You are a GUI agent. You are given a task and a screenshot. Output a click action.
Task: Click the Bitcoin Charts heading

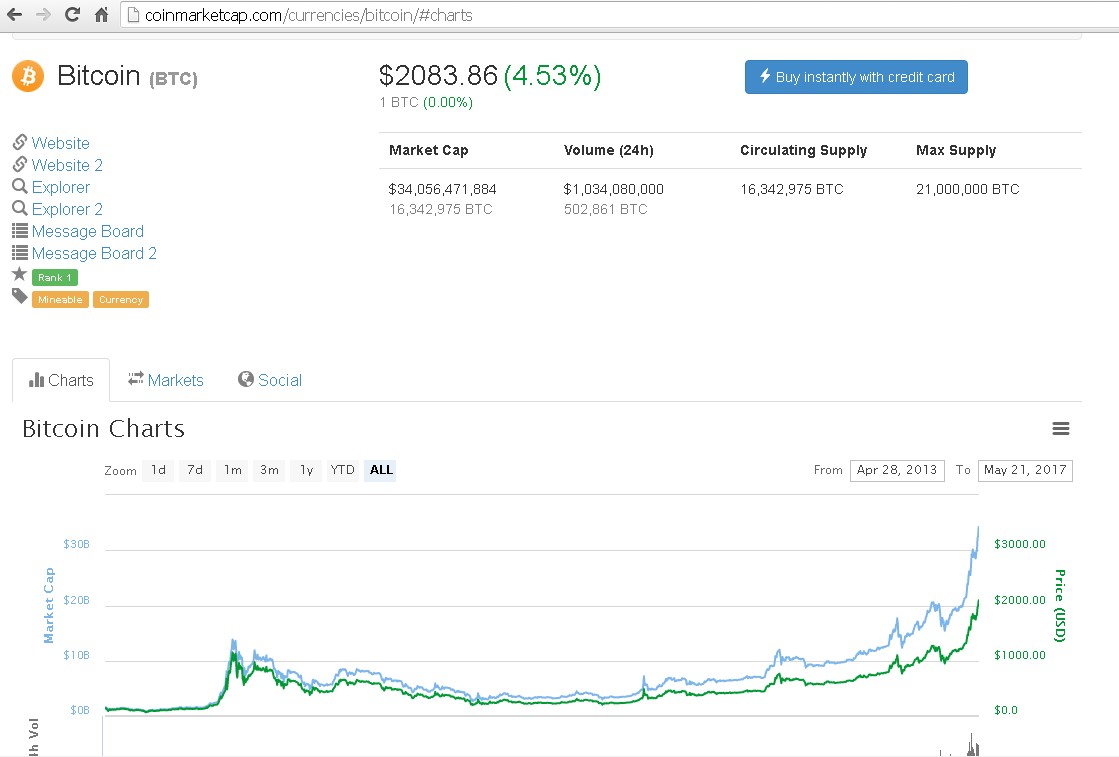pyautogui.click(x=103, y=429)
